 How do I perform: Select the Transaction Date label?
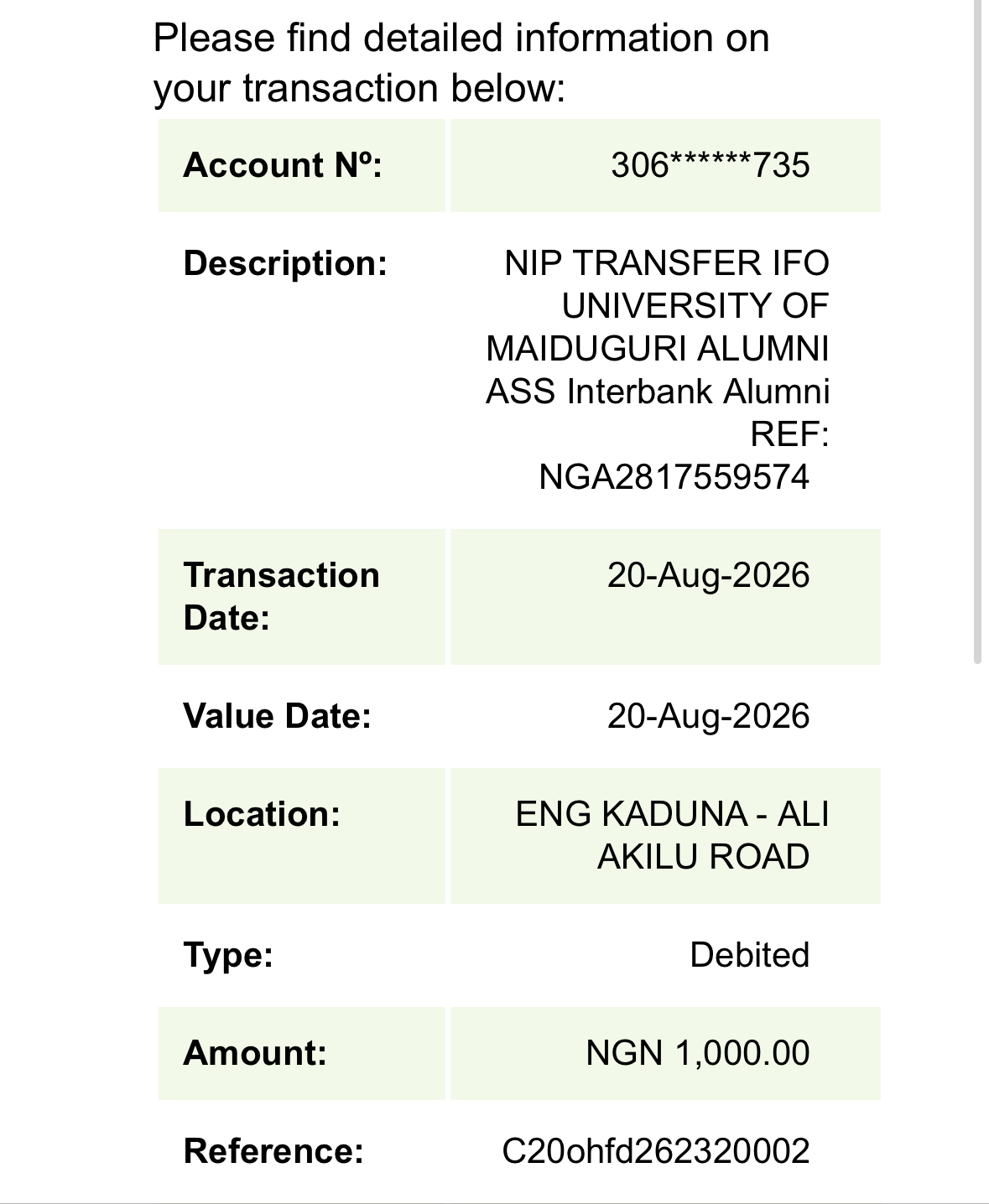click(x=281, y=596)
